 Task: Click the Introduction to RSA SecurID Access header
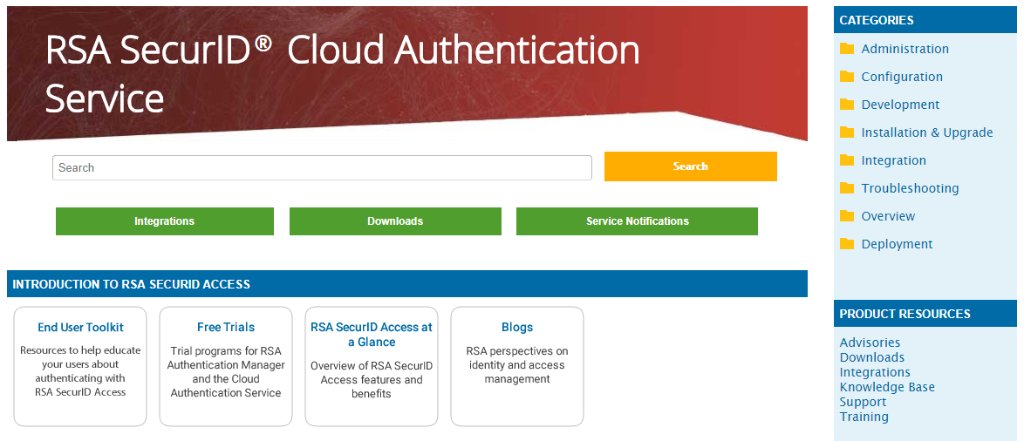[408, 284]
